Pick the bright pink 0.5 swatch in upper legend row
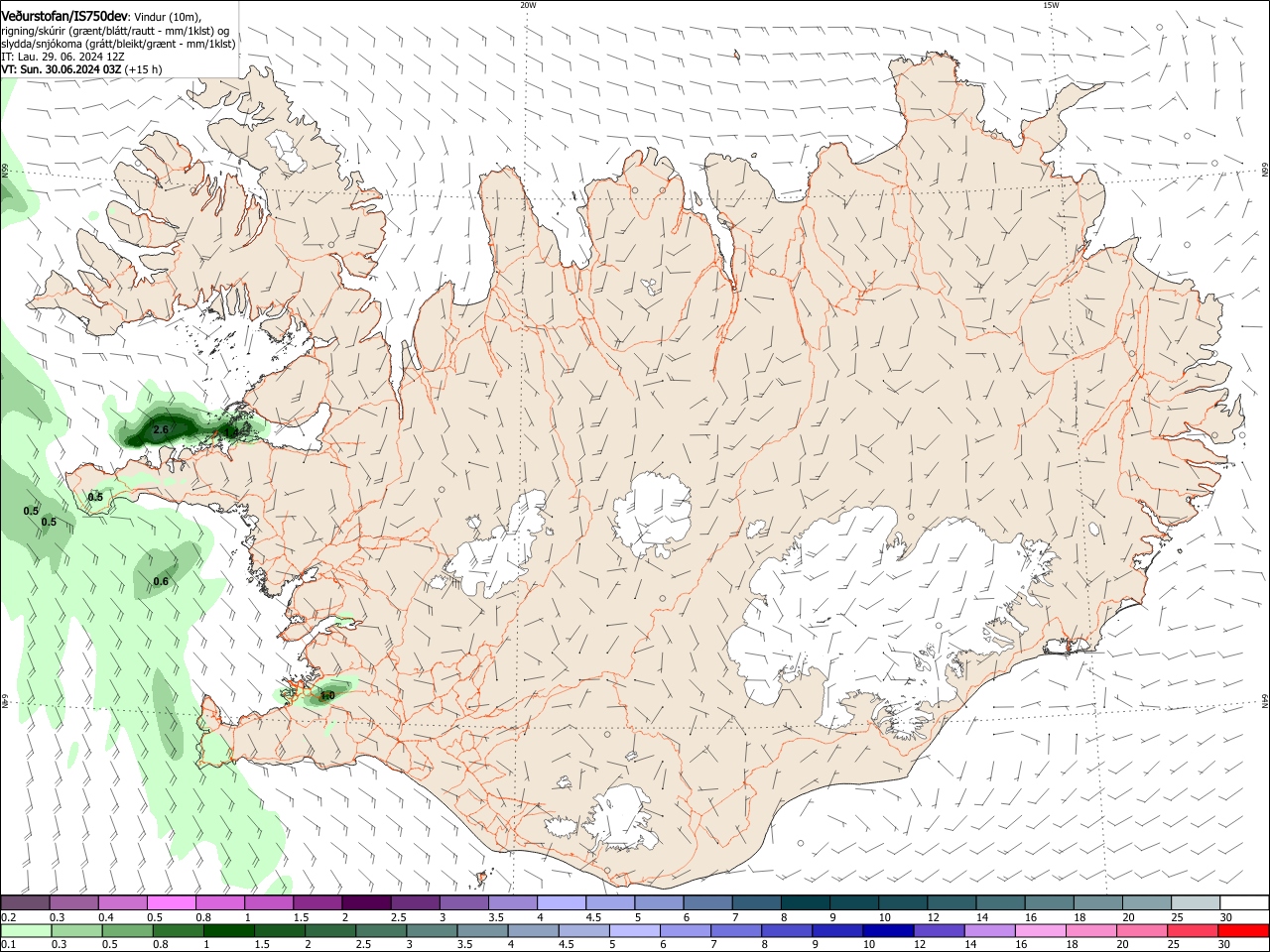The height and width of the screenshot is (952, 1270). click(x=172, y=903)
